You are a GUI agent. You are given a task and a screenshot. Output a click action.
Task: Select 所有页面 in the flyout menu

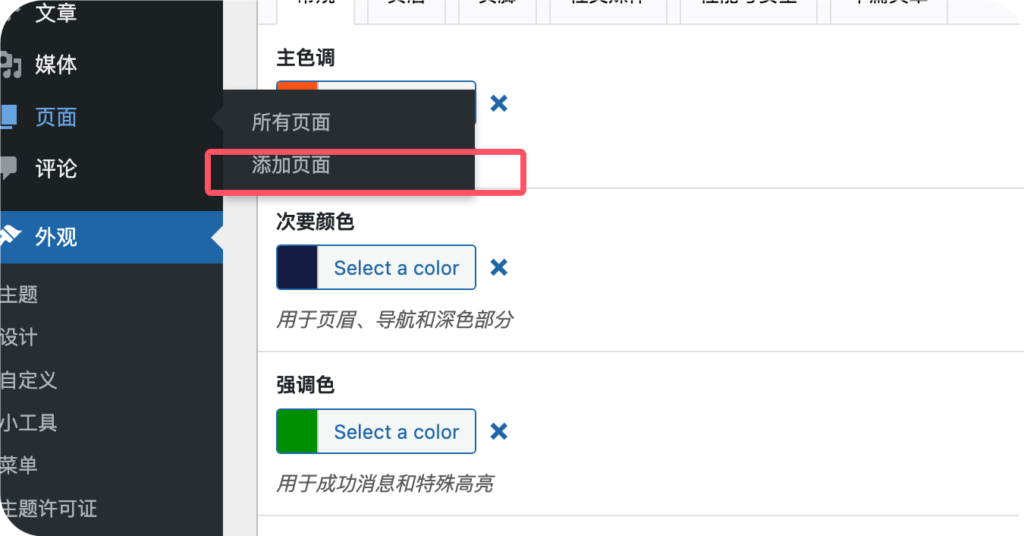pos(291,123)
